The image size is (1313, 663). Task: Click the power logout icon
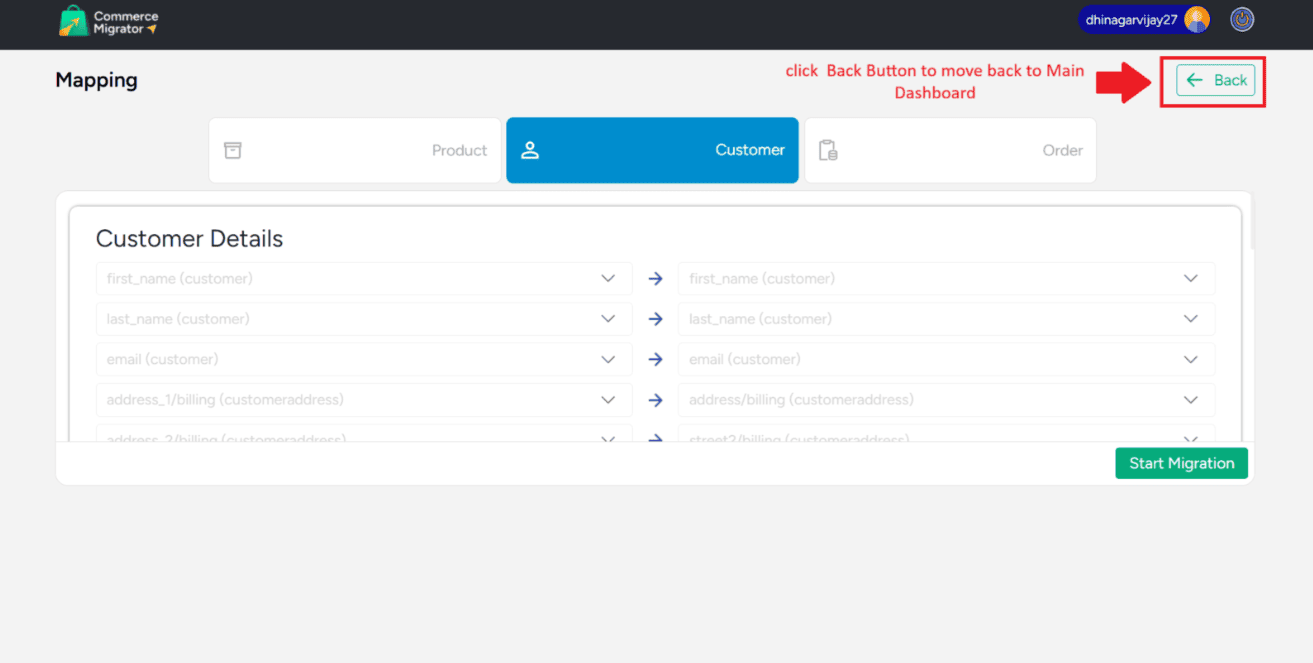pyautogui.click(x=1242, y=20)
